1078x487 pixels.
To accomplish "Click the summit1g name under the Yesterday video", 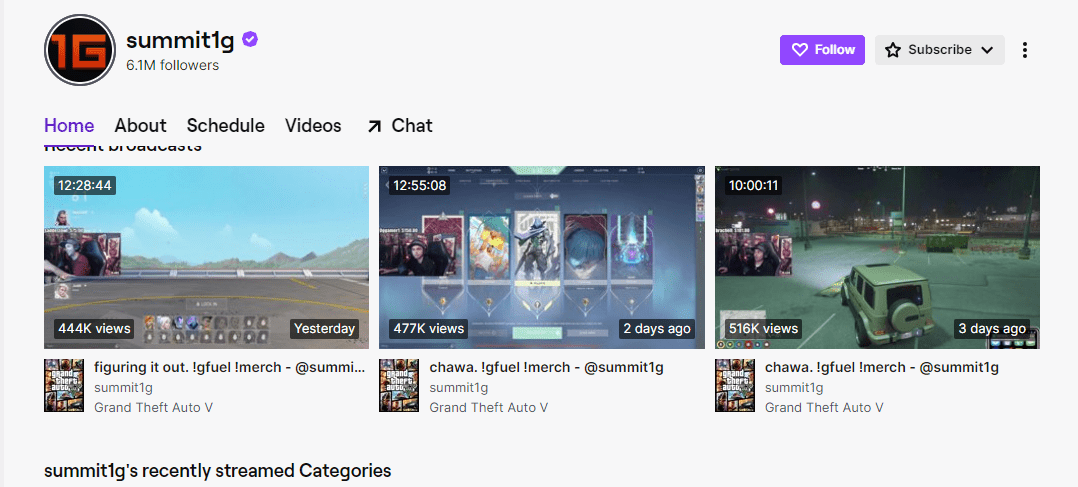I will pyautogui.click(x=124, y=388).
